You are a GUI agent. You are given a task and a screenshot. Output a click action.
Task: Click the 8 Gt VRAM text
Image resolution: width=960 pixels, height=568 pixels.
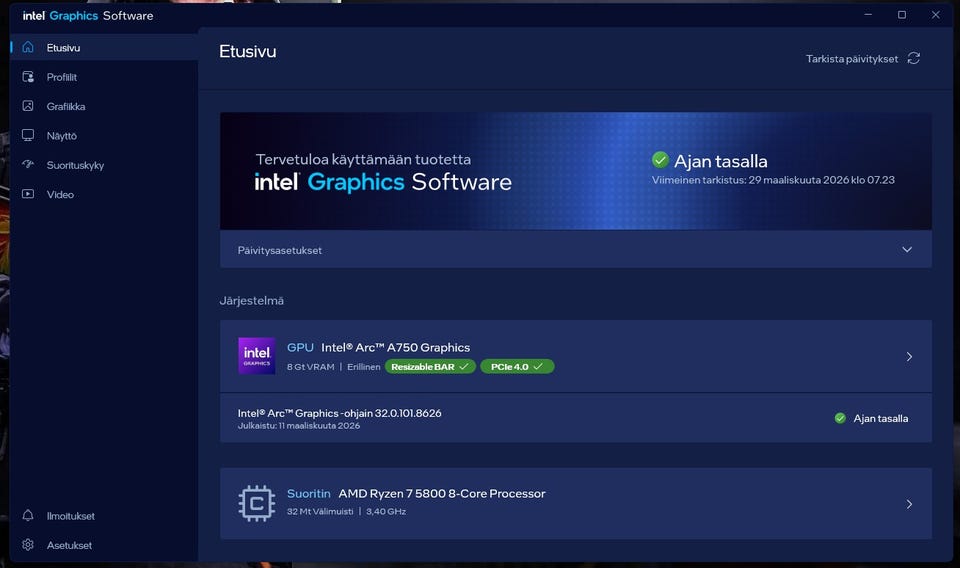click(x=310, y=367)
